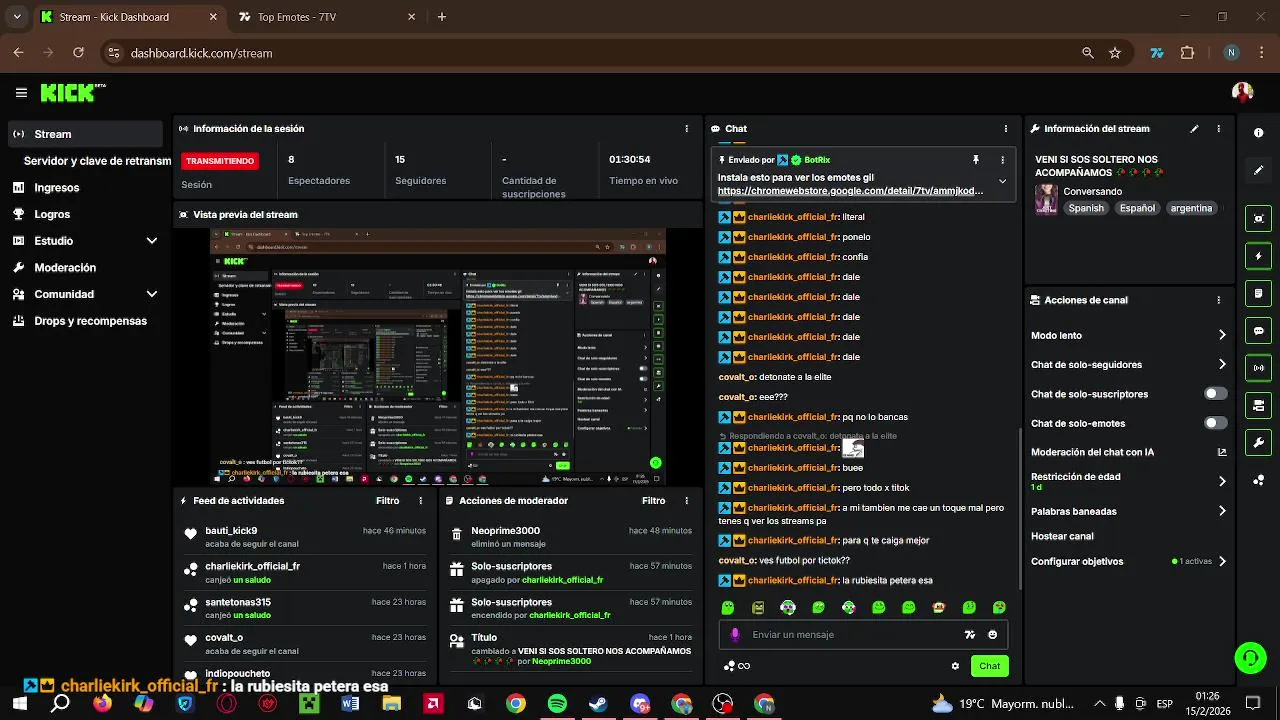Send message with green Chat button
Image resolution: width=1280 pixels, height=720 pixels.
point(989,666)
